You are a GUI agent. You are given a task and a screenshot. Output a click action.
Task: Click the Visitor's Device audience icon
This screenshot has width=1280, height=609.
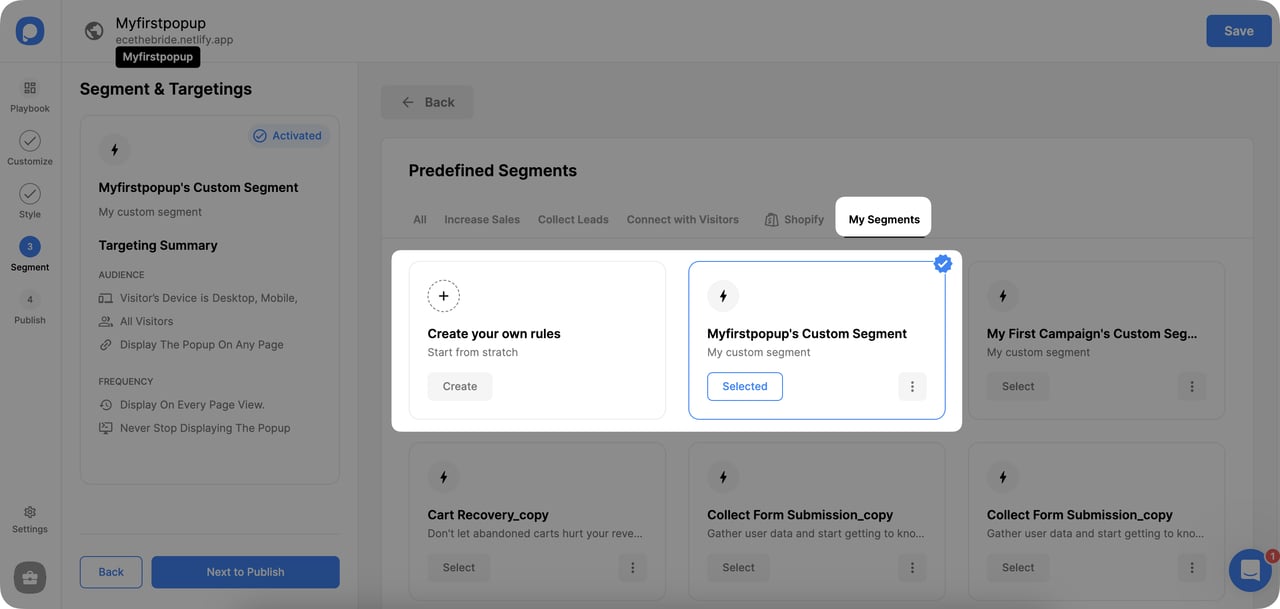(106, 298)
